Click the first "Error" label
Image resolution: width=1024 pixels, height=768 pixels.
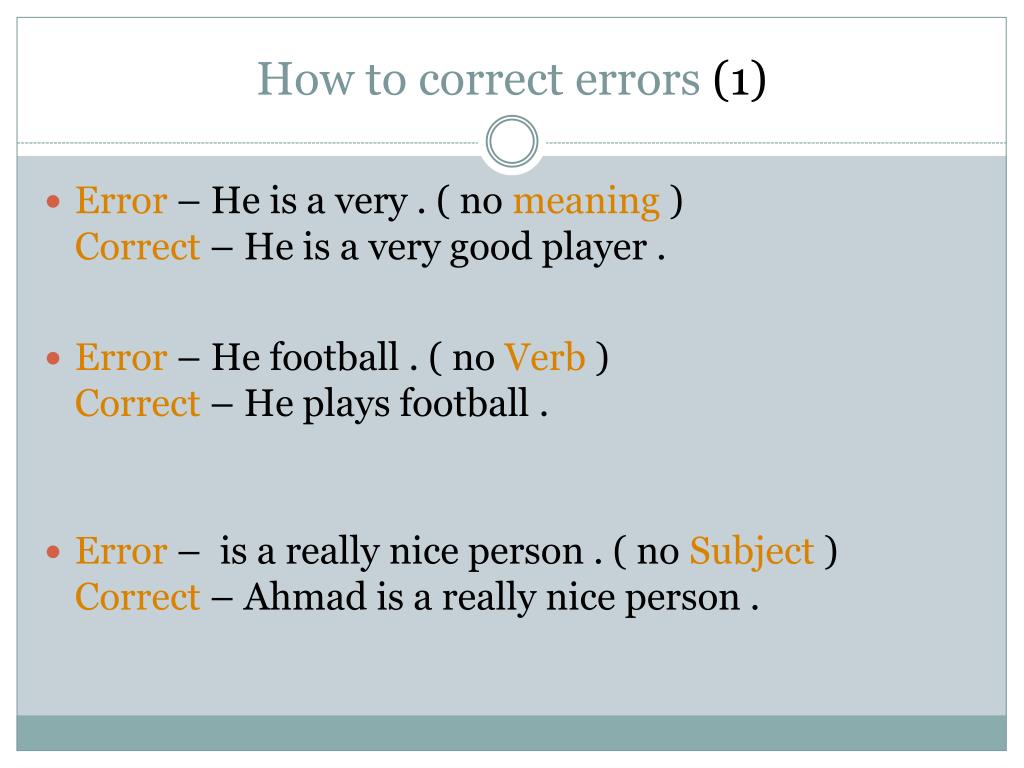(121, 200)
